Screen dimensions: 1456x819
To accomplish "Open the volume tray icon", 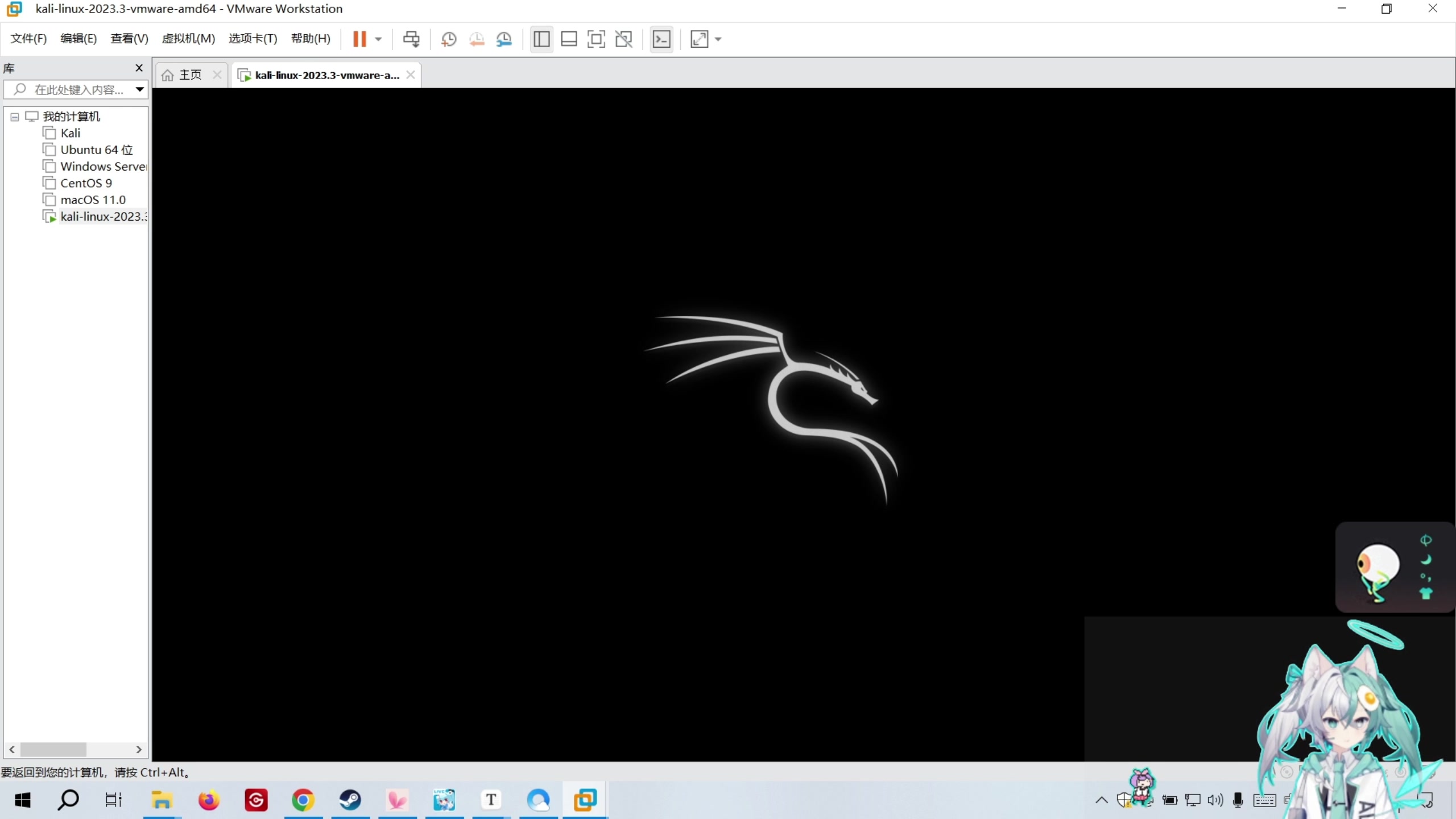I will (1215, 800).
